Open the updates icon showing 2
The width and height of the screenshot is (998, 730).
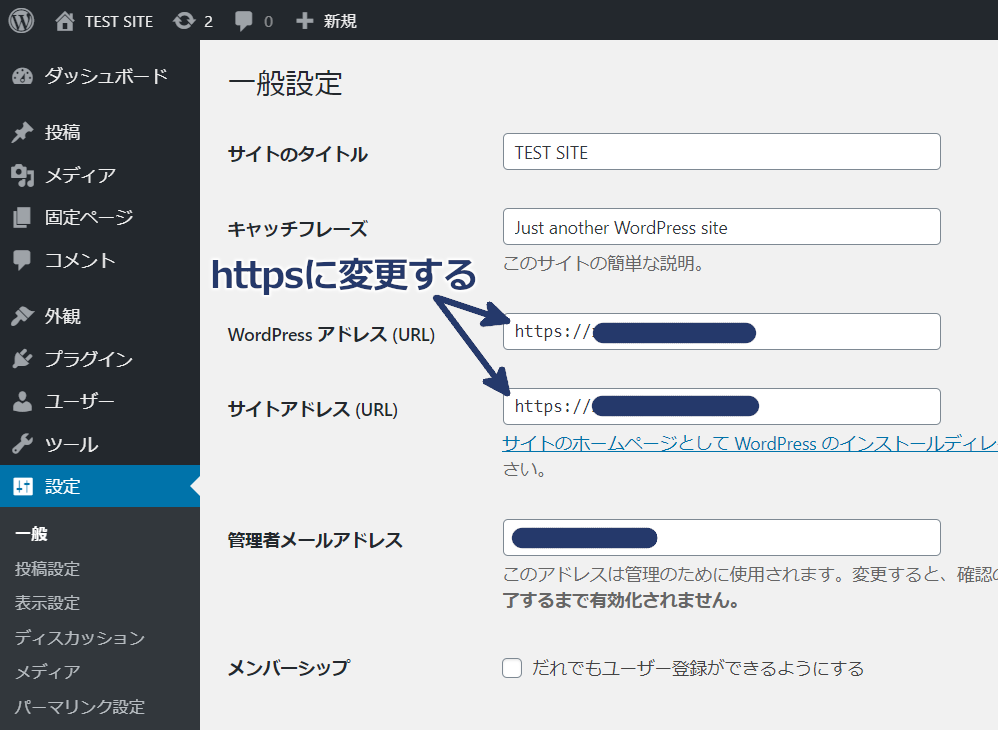(x=184, y=21)
